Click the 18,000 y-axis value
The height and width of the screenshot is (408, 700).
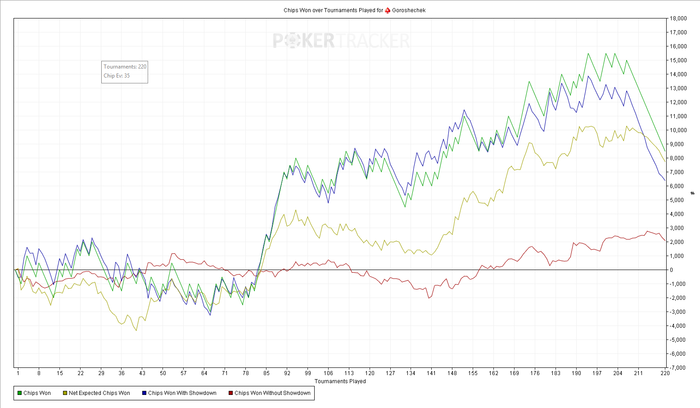[x=678, y=19]
